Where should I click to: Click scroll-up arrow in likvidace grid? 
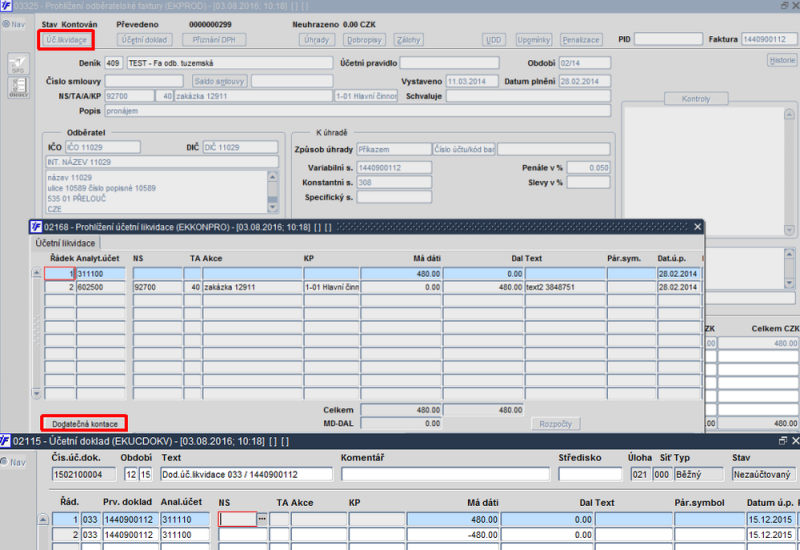(x=37, y=273)
